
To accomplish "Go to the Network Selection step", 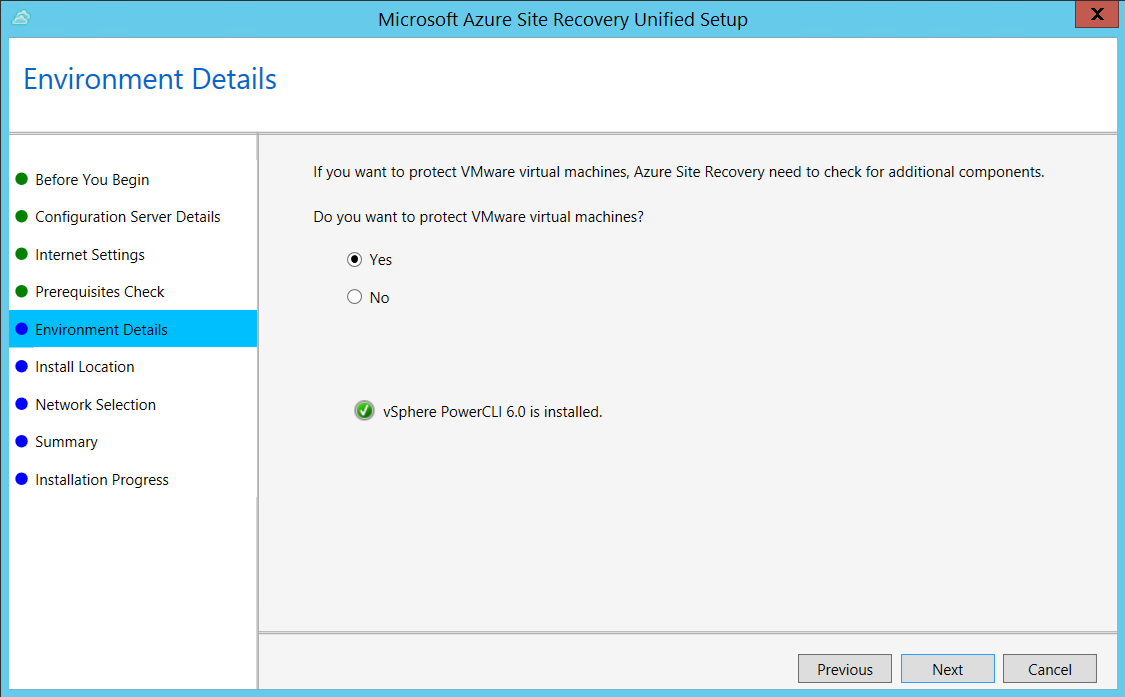I will click(95, 404).
